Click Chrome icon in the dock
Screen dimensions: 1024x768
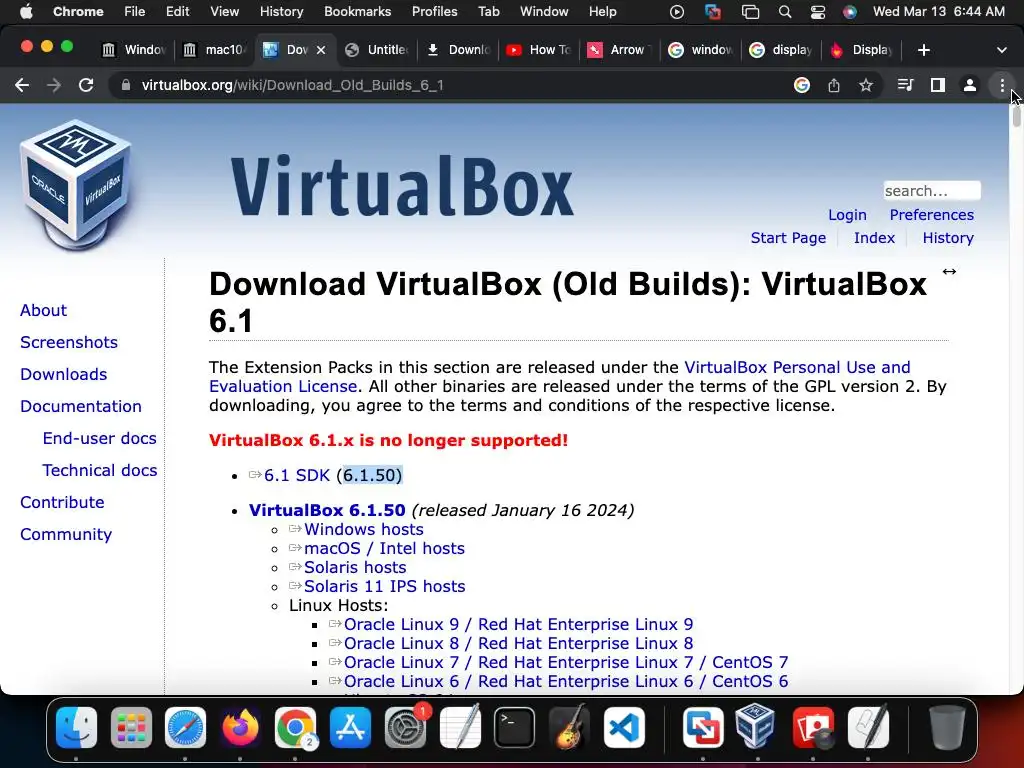295,728
